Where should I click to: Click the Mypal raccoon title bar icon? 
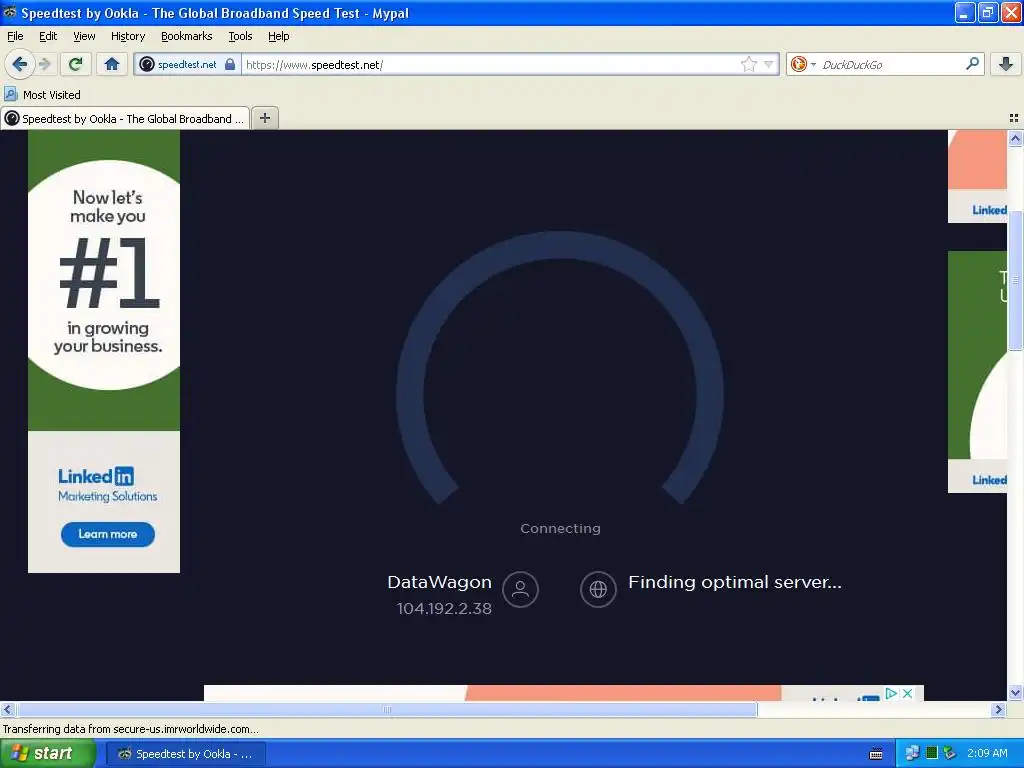(x=10, y=12)
